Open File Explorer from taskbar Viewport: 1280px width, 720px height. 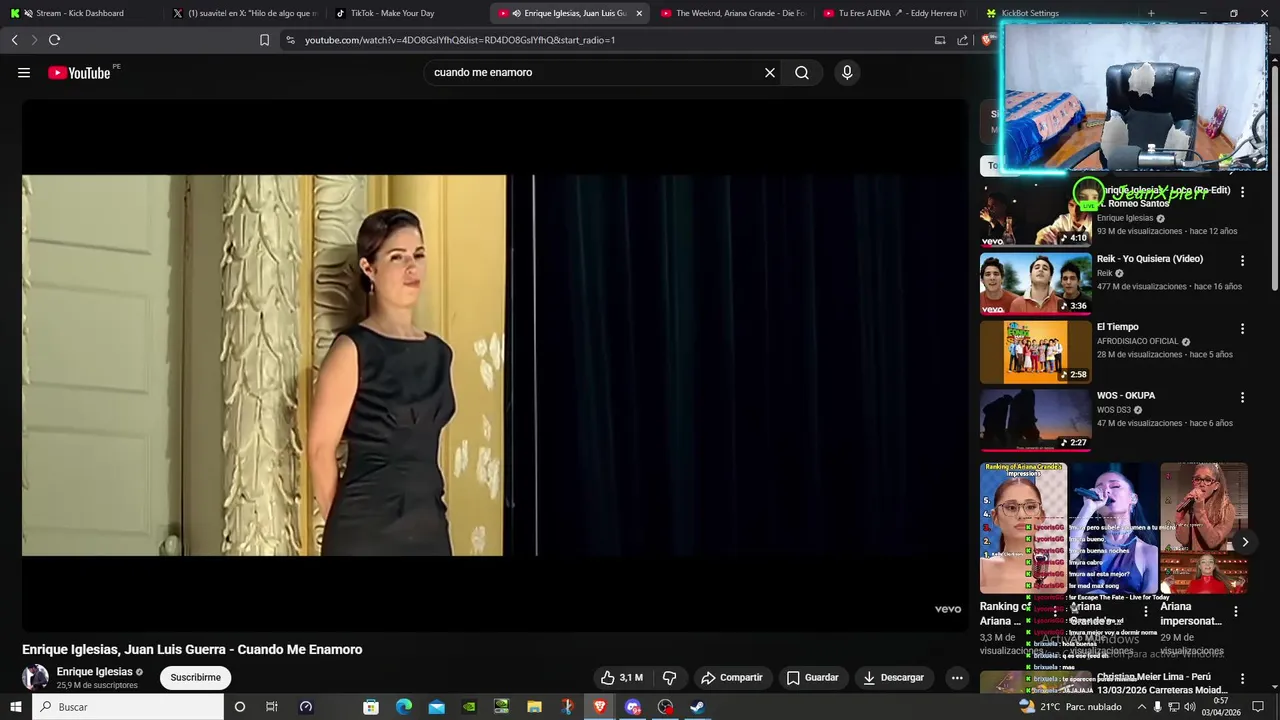535,707
